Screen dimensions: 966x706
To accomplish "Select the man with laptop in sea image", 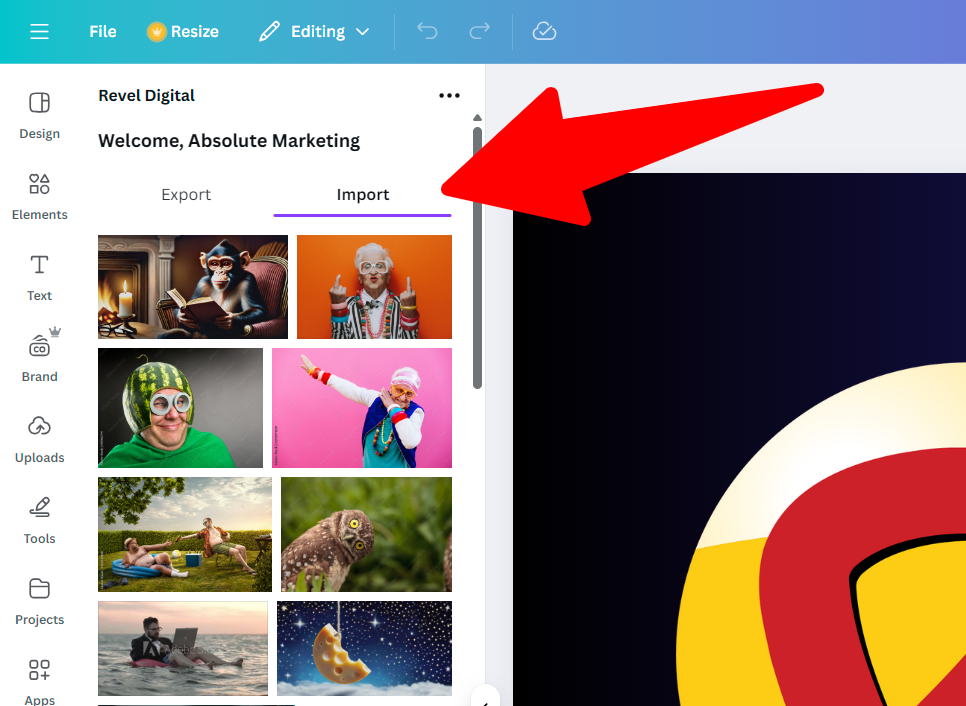I will (183, 648).
